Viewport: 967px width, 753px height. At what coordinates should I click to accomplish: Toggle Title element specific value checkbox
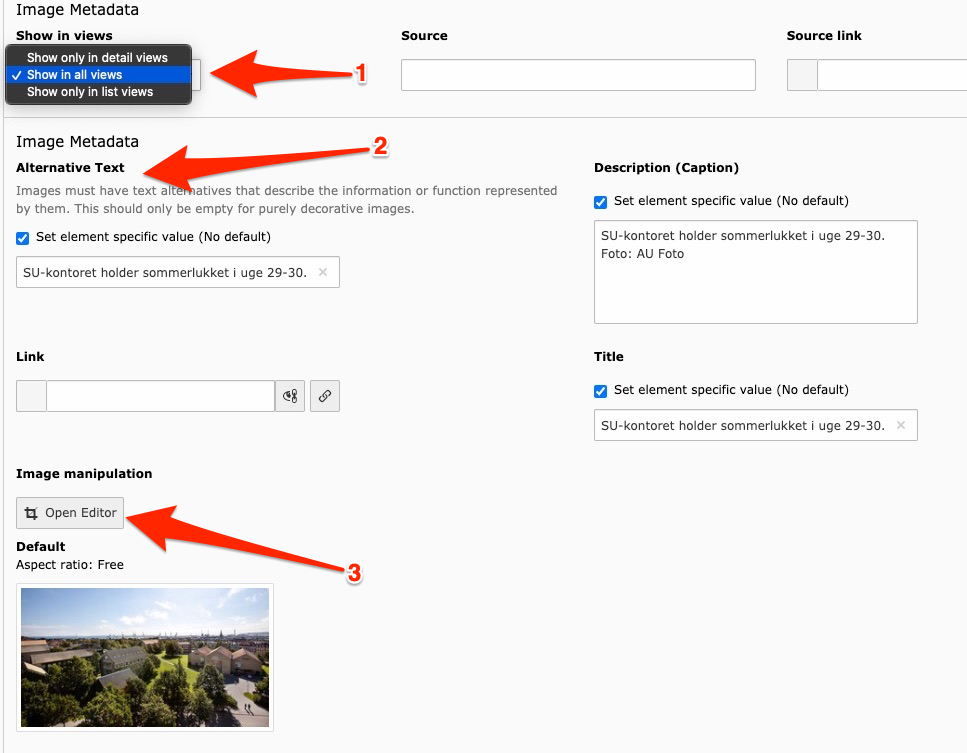click(601, 390)
